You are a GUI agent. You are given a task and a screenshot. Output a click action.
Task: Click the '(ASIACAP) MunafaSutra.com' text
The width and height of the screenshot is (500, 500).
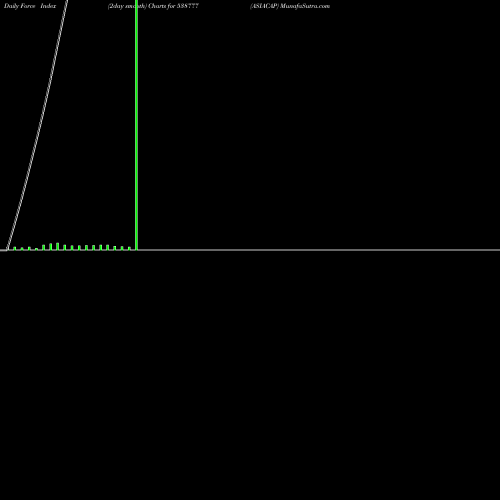(x=290, y=6)
